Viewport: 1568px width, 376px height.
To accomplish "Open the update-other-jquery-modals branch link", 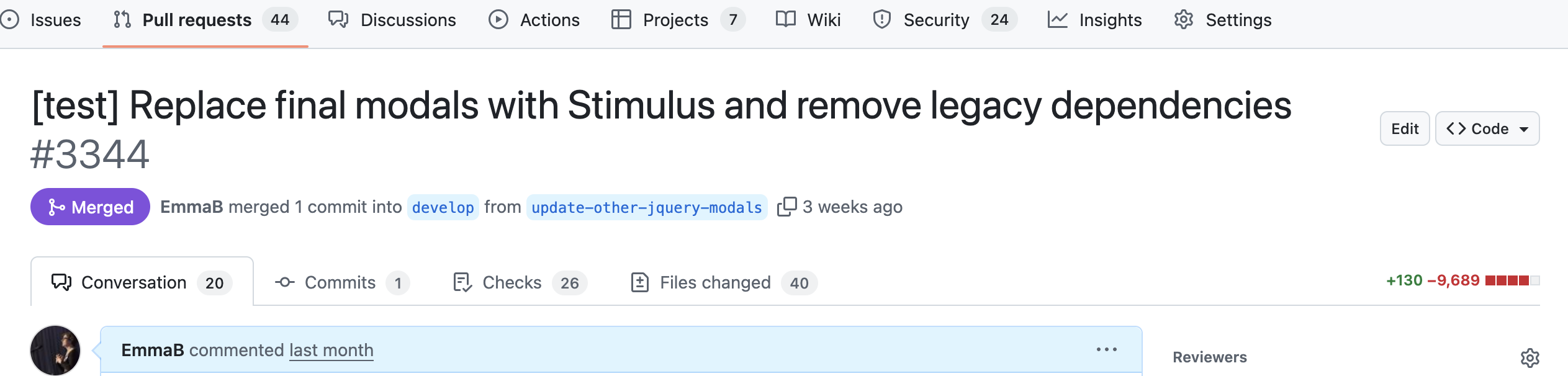I will coord(647,207).
